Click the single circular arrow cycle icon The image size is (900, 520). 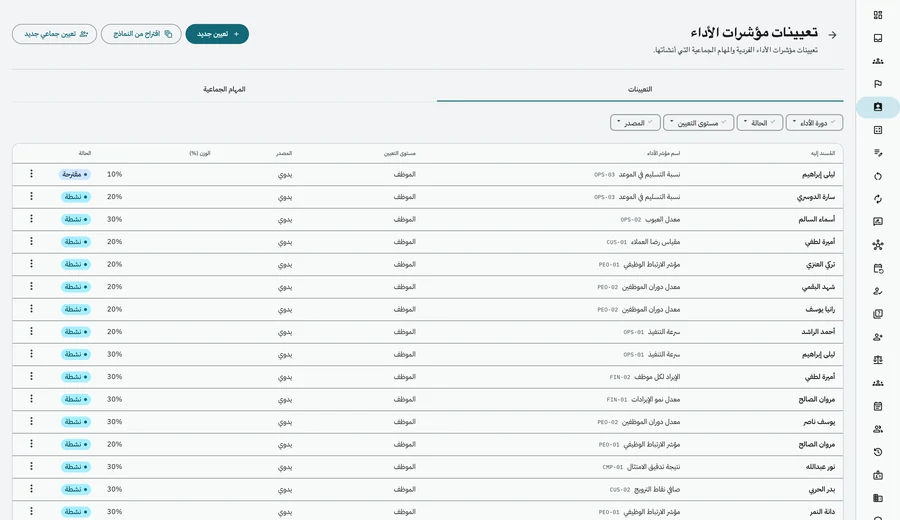click(878, 176)
